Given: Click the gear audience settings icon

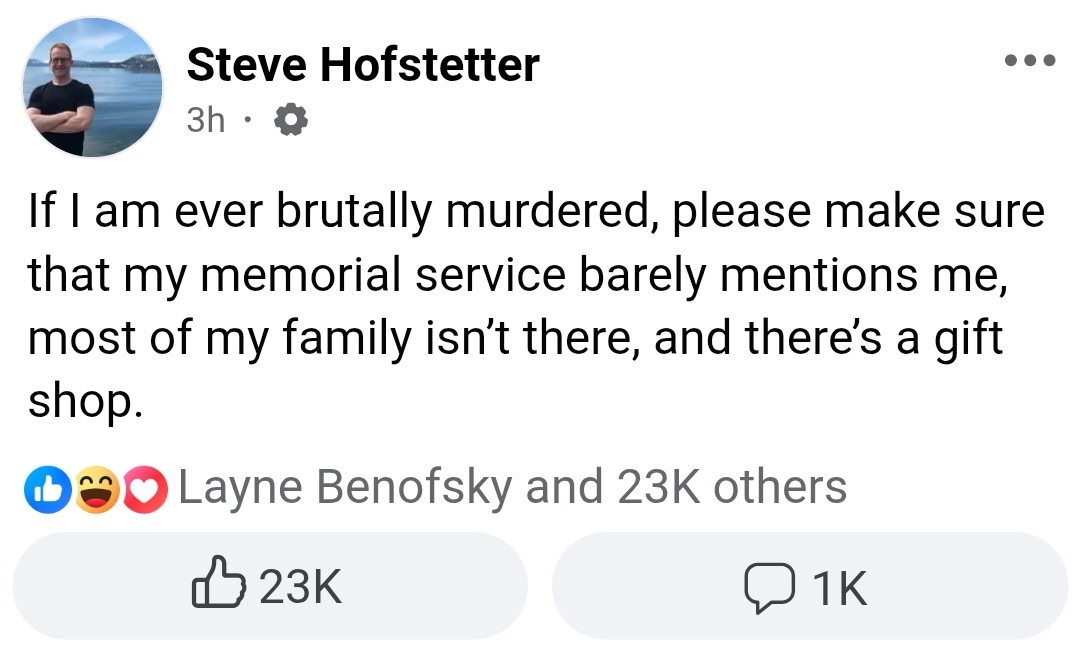Looking at the screenshot, I should pyautogui.click(x=290, y=121).
